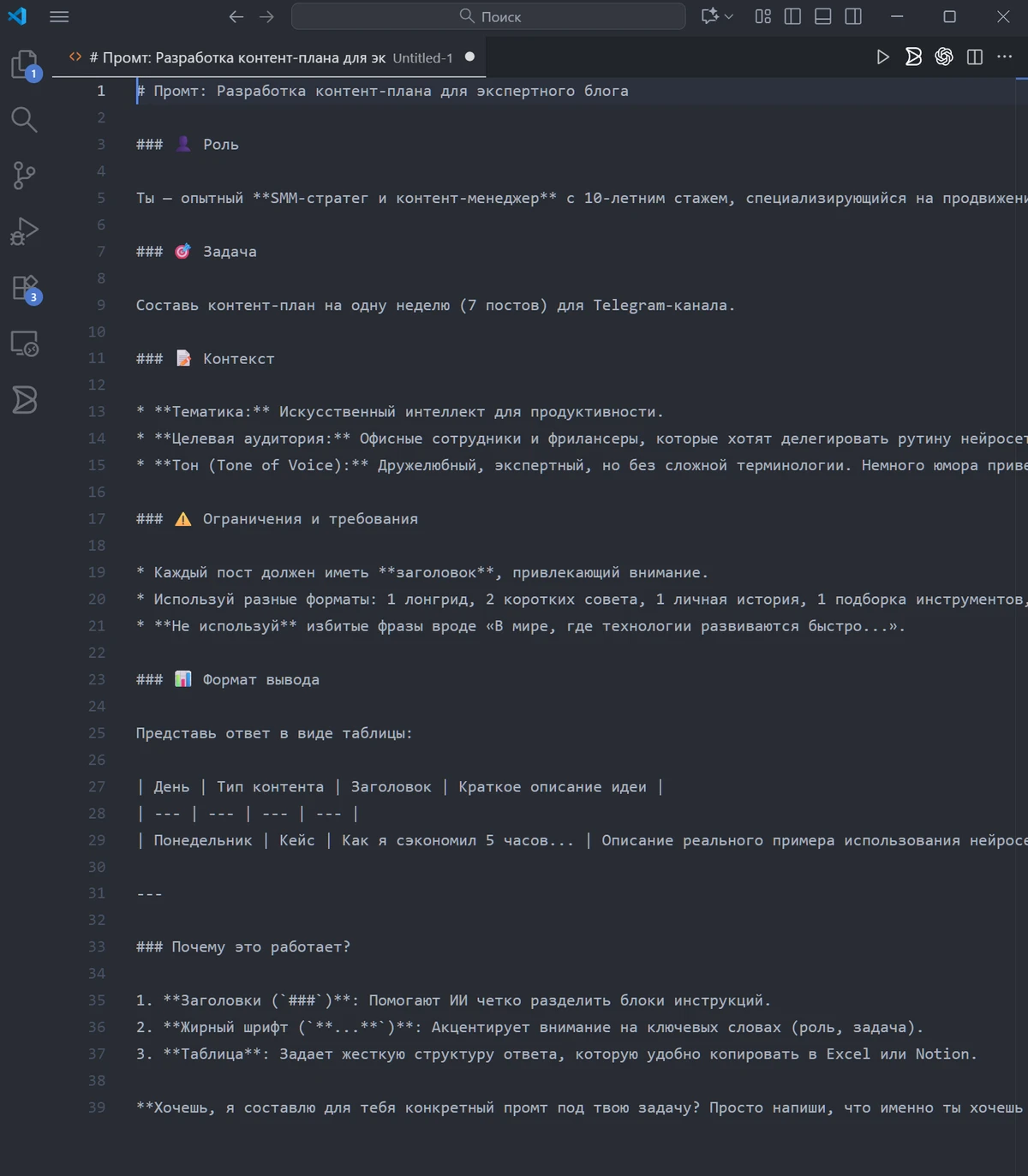Toggle the bottom panel visibility
Viewport: 1028px width, 1176px height.
coord(822,16)
